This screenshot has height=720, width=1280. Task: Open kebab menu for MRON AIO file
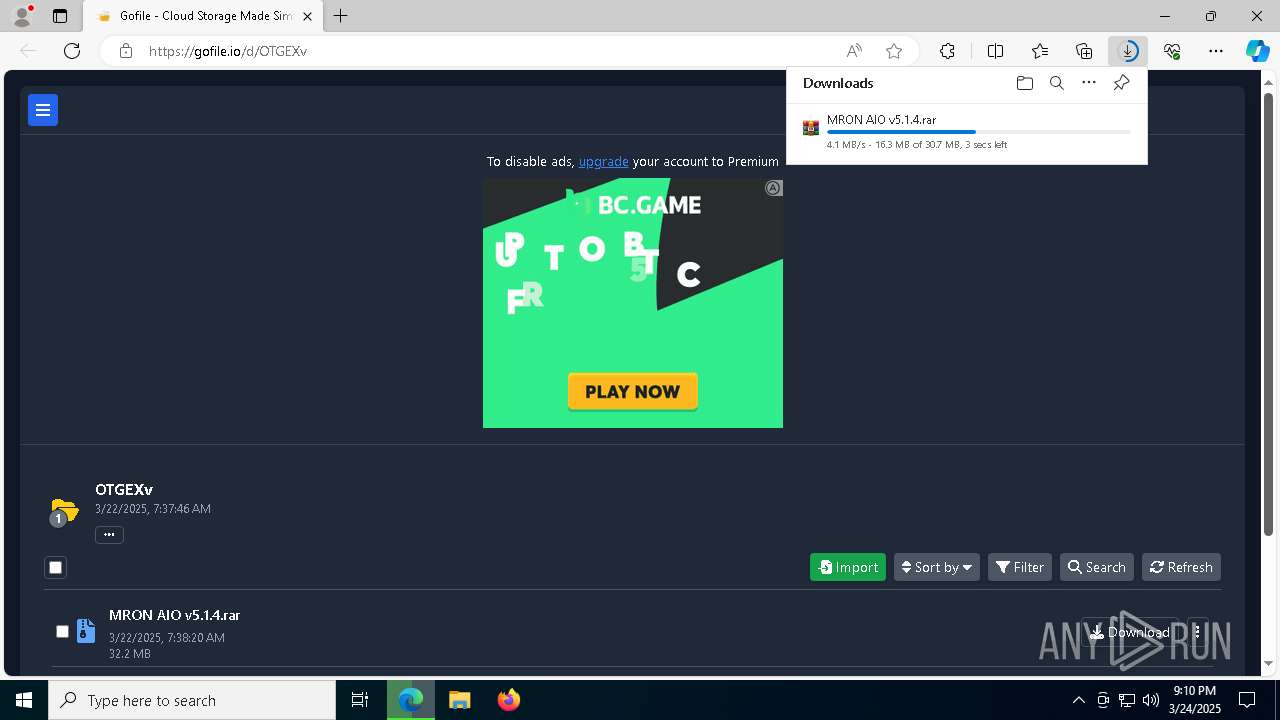pos(1197,632)
